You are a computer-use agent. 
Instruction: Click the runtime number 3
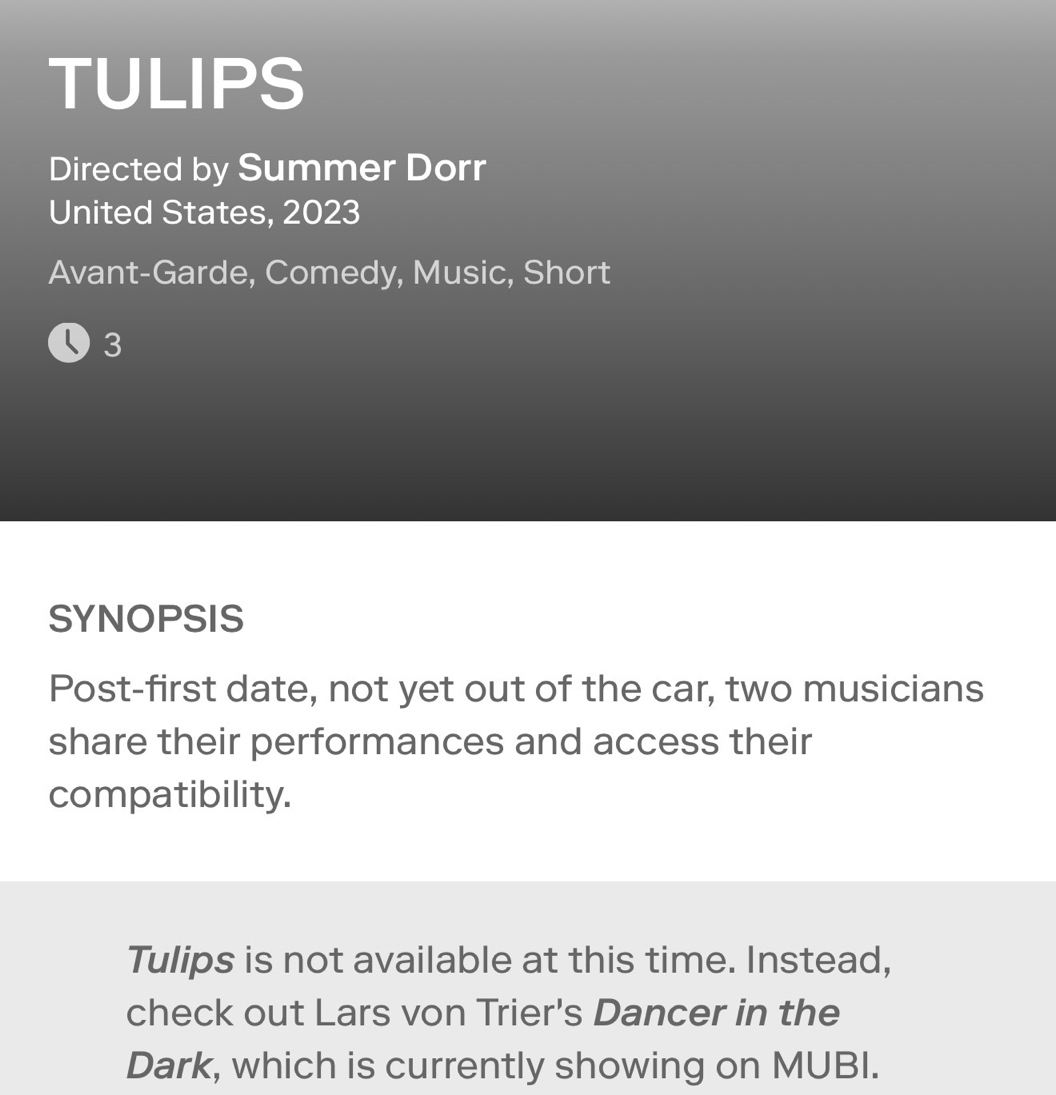[x=112, y=345]
